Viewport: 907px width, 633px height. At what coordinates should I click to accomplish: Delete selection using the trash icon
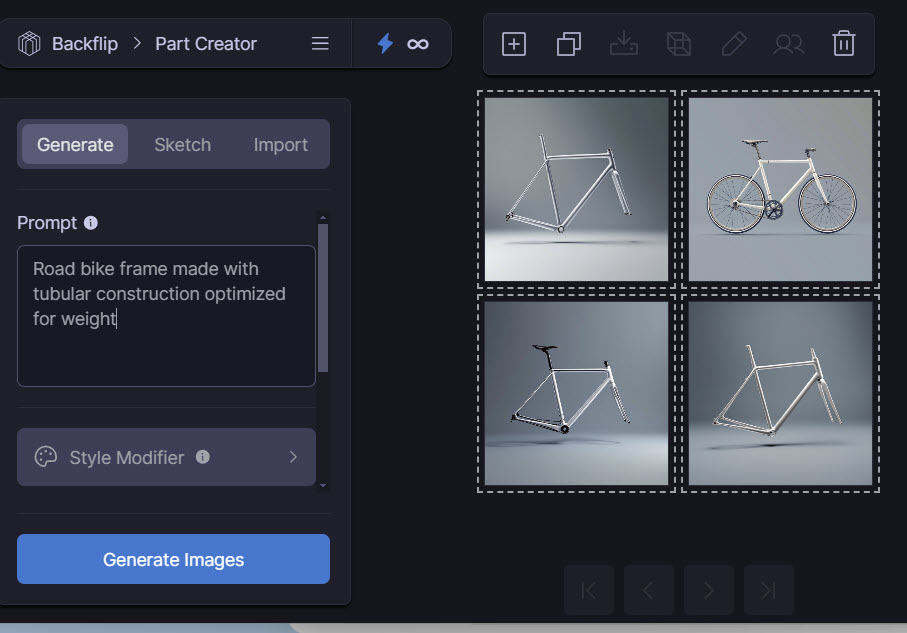[x=843, y=43]
